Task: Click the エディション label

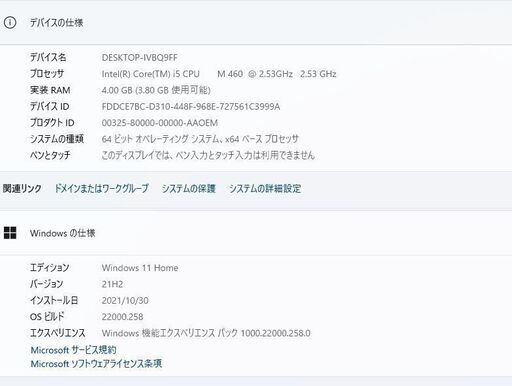Action: (50, 268)
